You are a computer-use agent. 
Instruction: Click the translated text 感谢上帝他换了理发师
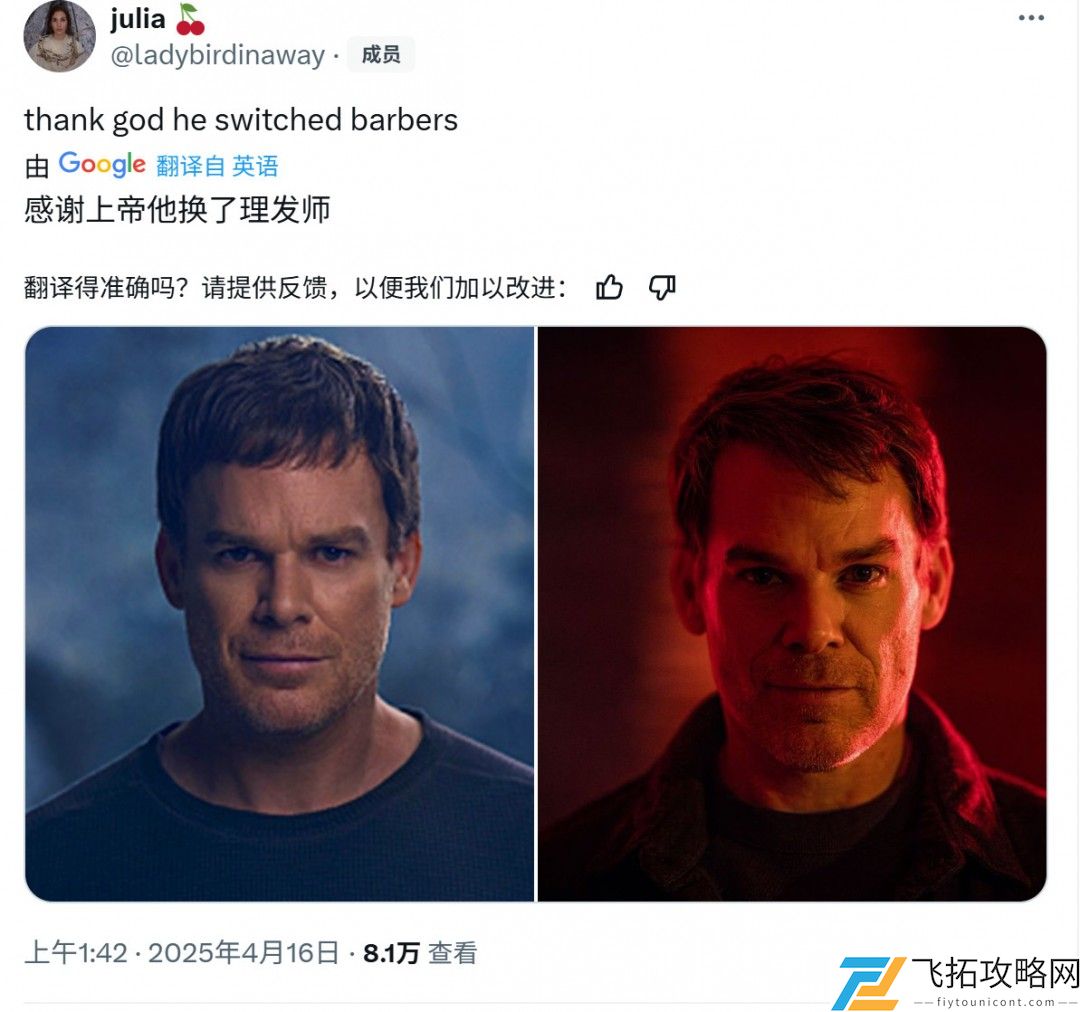click(178, 209)
